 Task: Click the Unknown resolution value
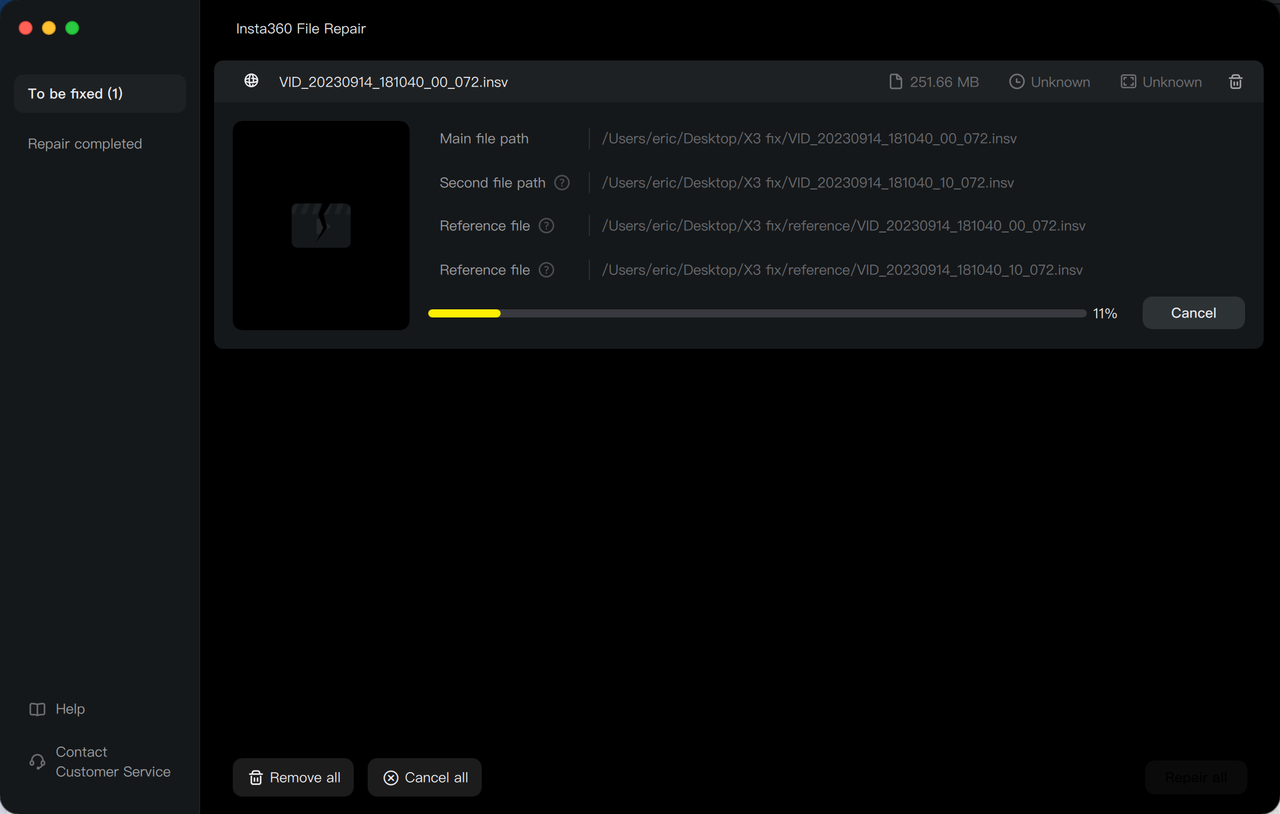click(1172, 82)
